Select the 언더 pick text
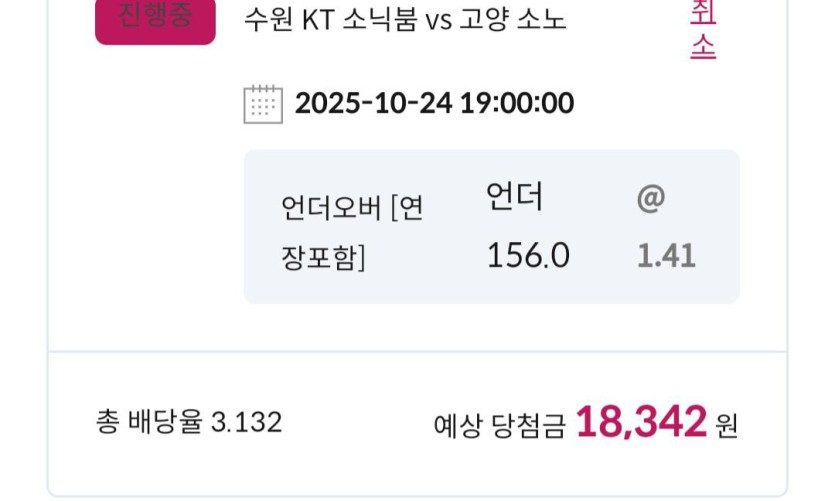Viewport: 835px width, 501px height. tap(514, 198)
